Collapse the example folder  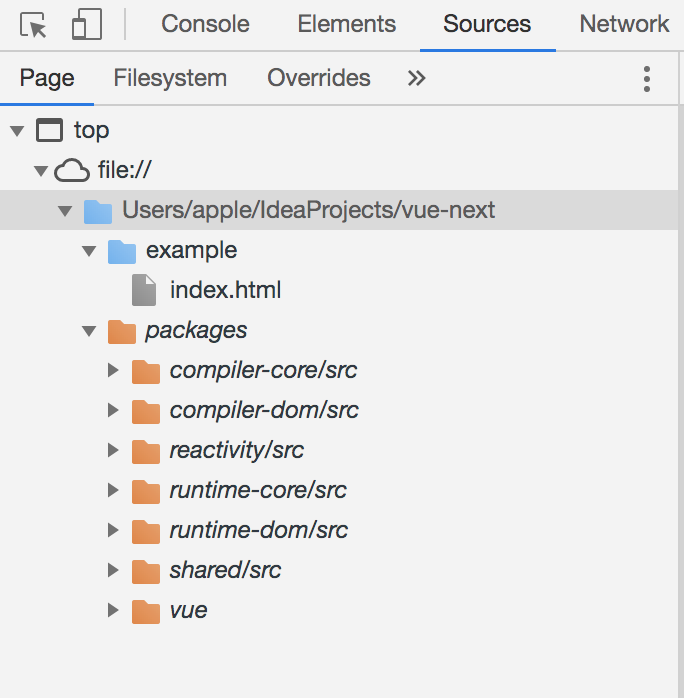point(89,251)
